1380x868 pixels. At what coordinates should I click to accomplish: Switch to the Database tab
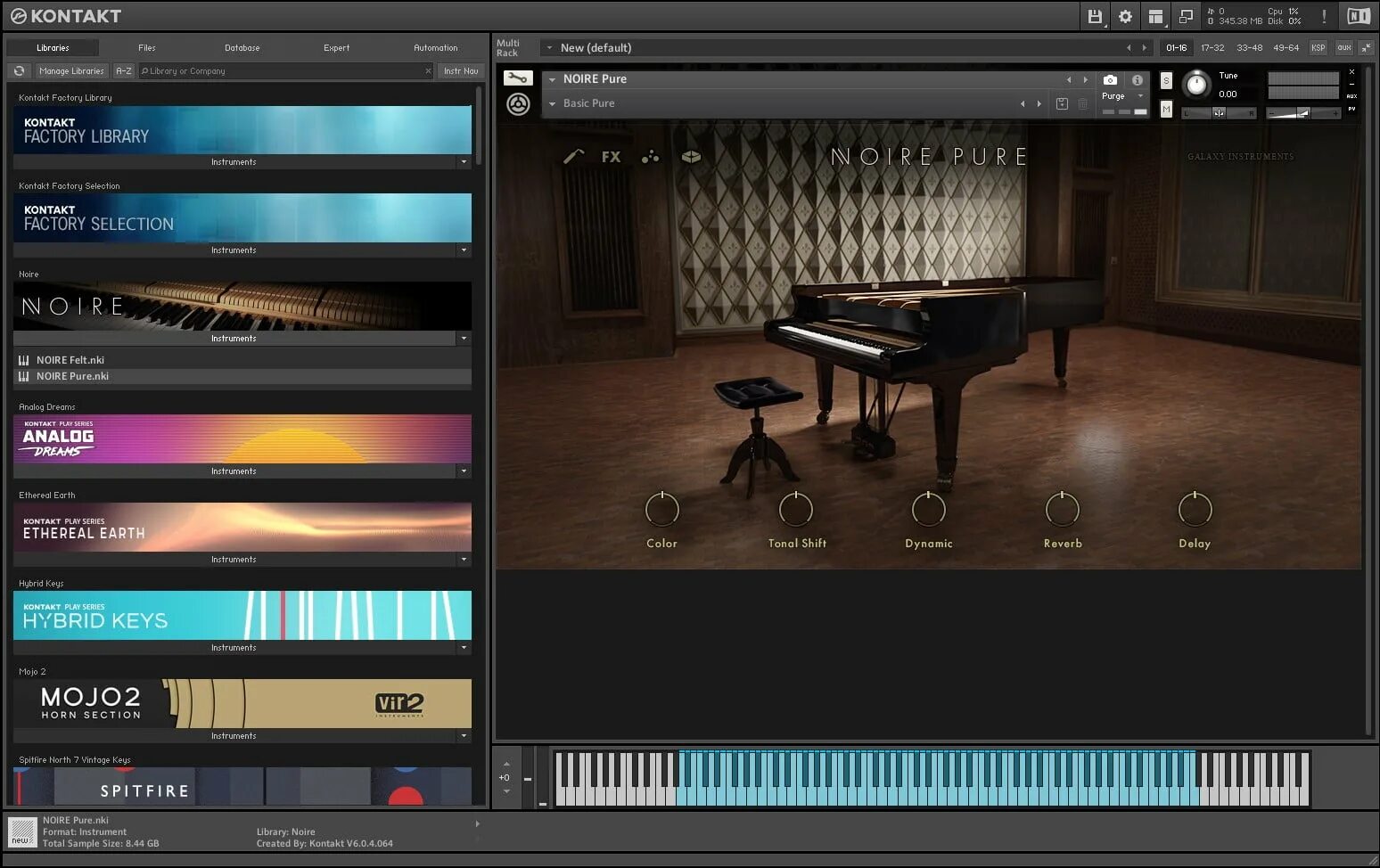click(x=242, y=47)
